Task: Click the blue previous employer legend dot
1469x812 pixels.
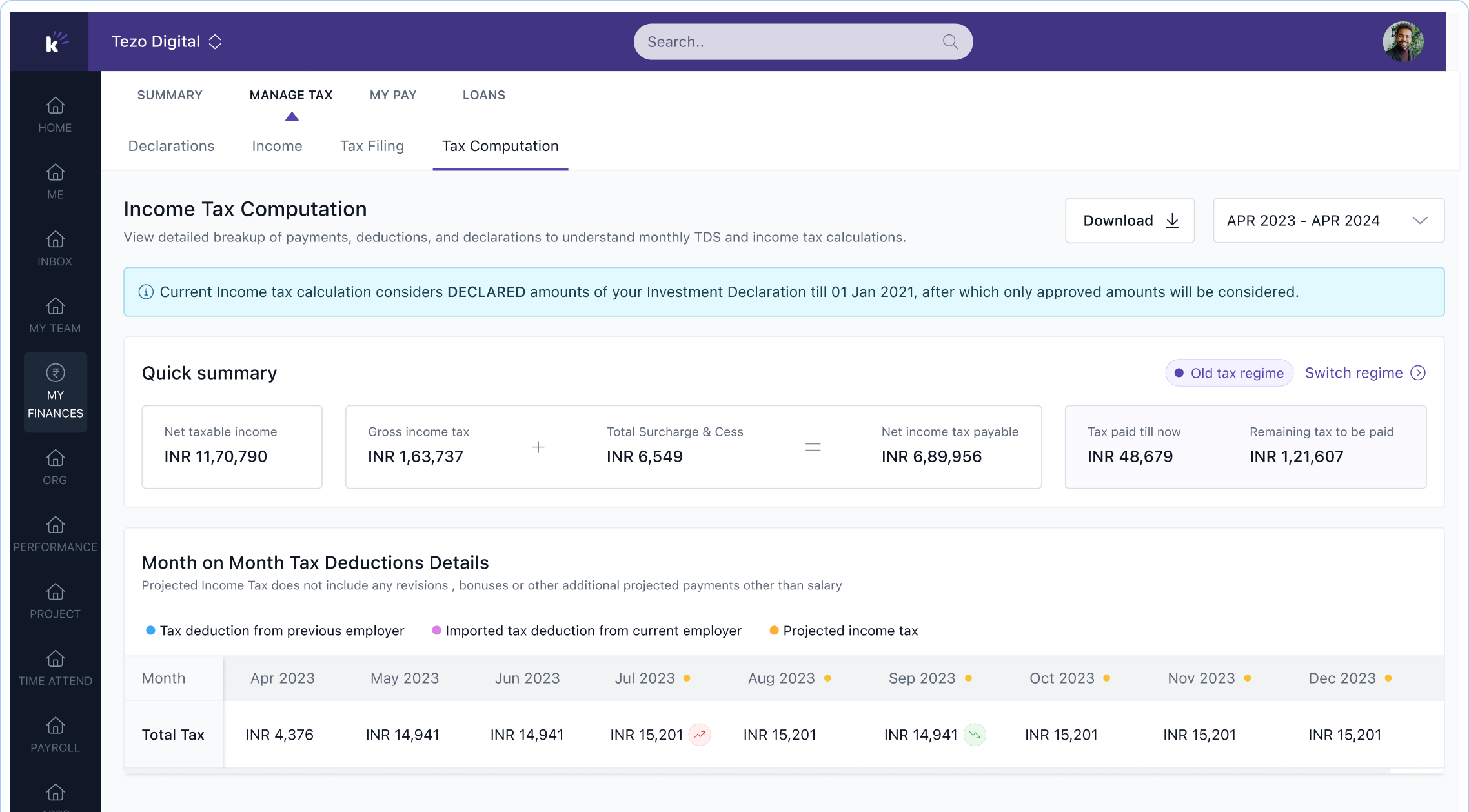Action: pos(150,630)
